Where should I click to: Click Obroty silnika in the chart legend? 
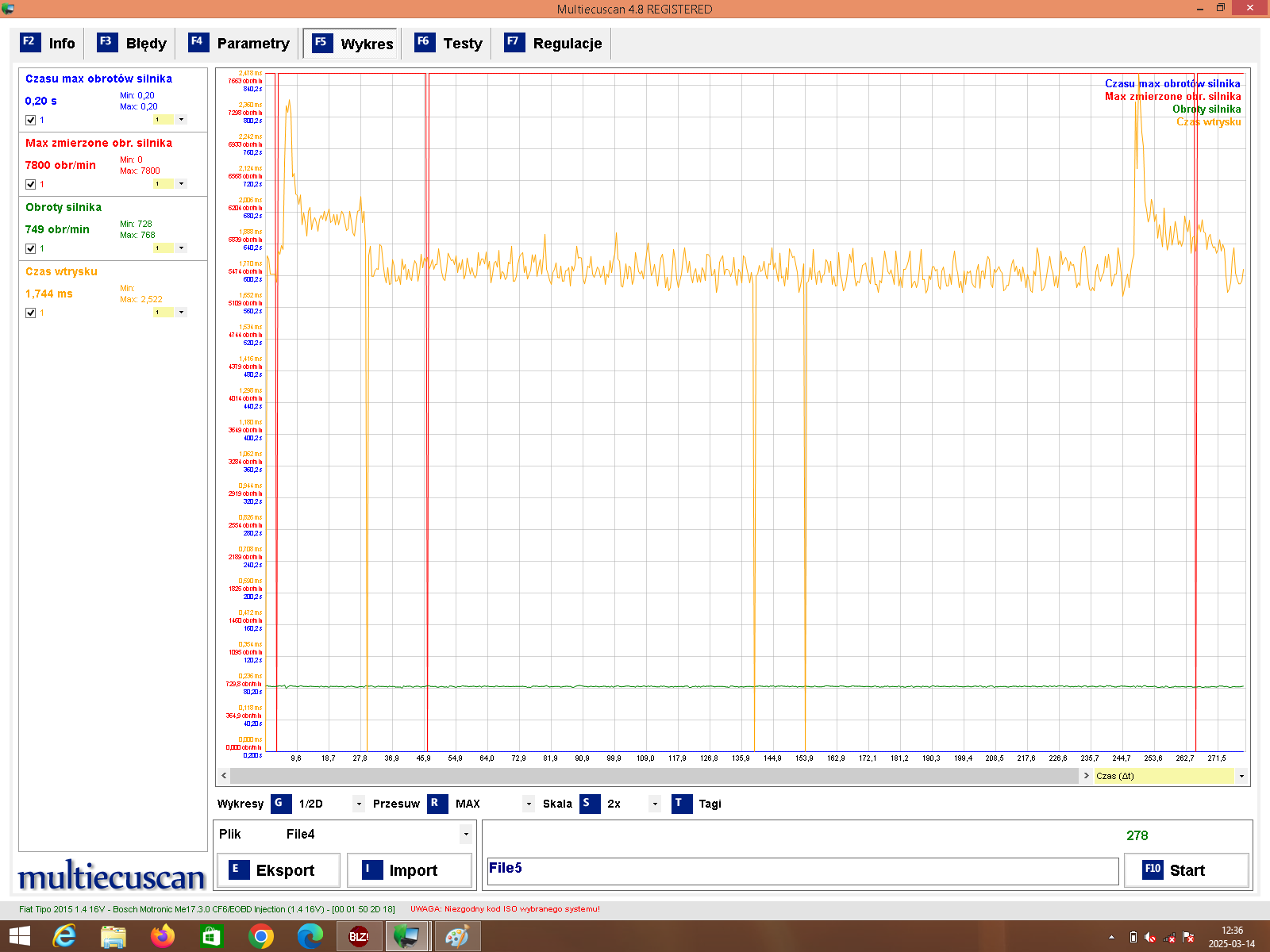[1206, 109]
